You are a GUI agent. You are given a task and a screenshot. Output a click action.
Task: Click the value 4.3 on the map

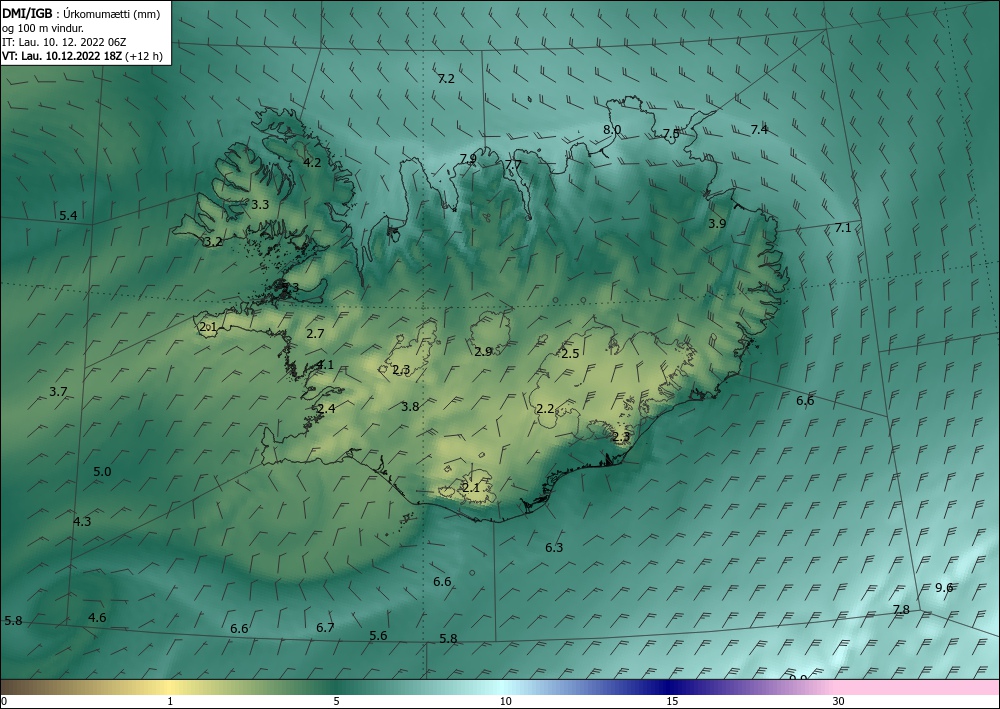pos(82,522)
